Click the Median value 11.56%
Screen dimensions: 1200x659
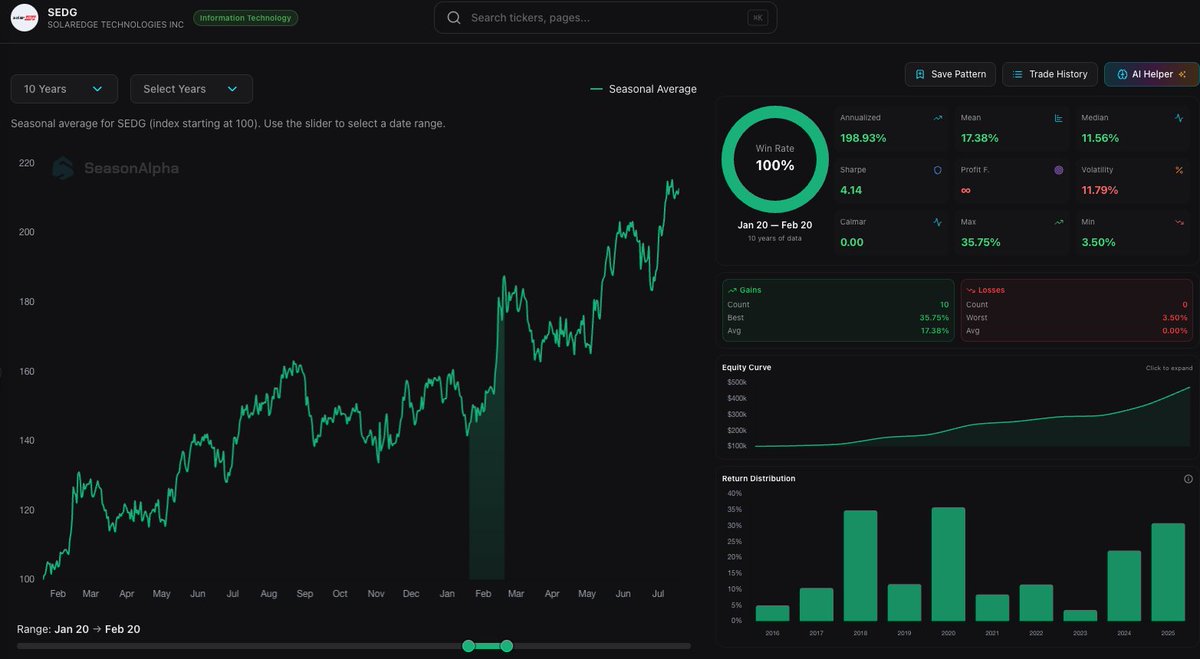click(1100, 138)
